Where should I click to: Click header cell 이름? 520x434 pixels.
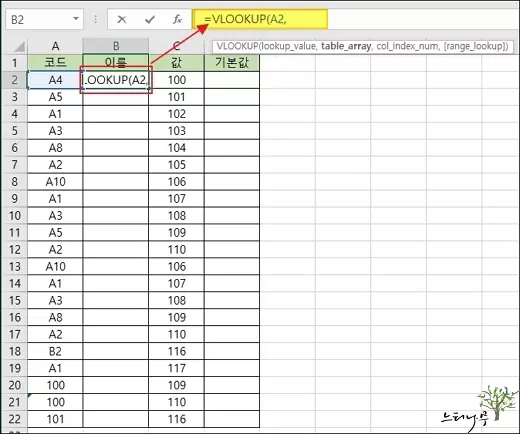(x=116, y=63)
